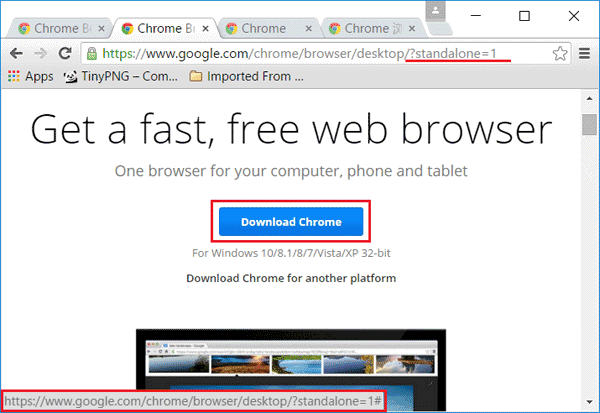Close the active second tab
The height and width of the screenshot is (413, 600).
coord(205,29)
